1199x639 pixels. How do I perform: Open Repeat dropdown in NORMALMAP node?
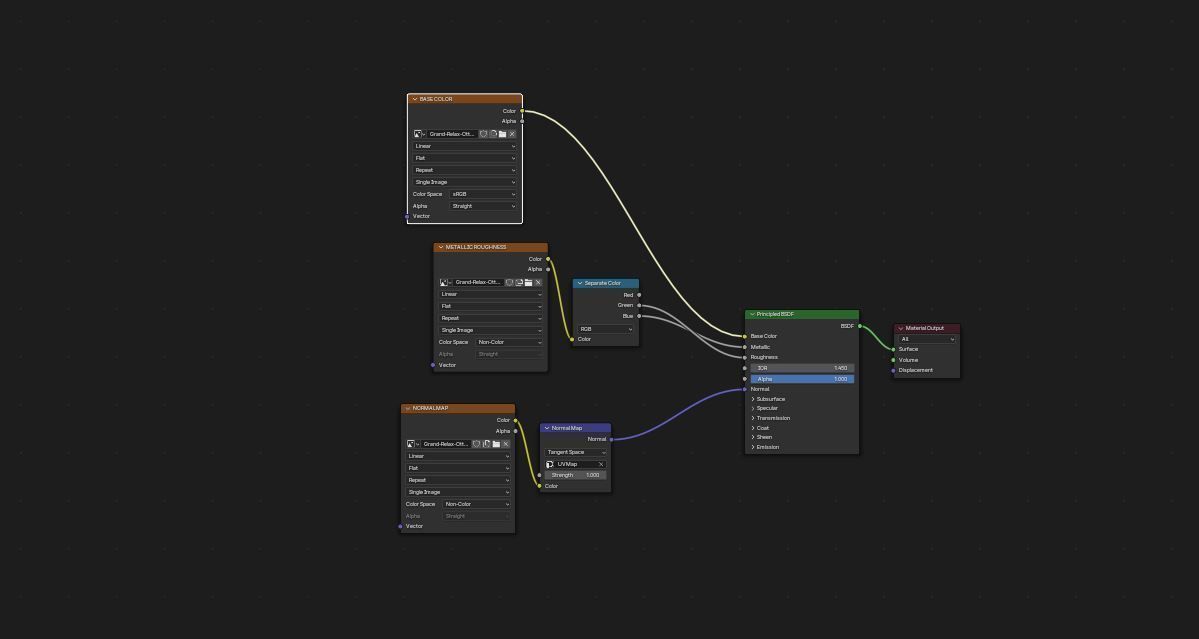pyautogui.click(x=458, y=480)
